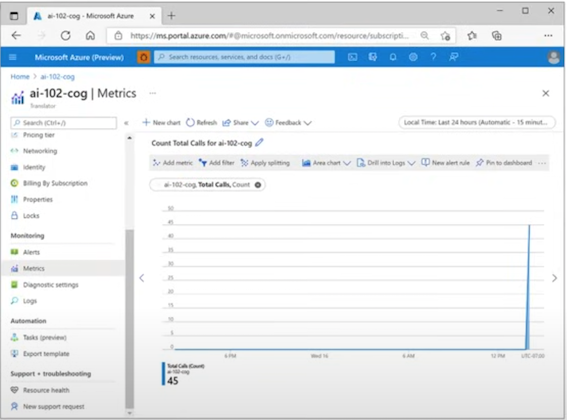567x420 pixels.
Task: Reload the page with the browser refresh button
Action: click(65, 35)
